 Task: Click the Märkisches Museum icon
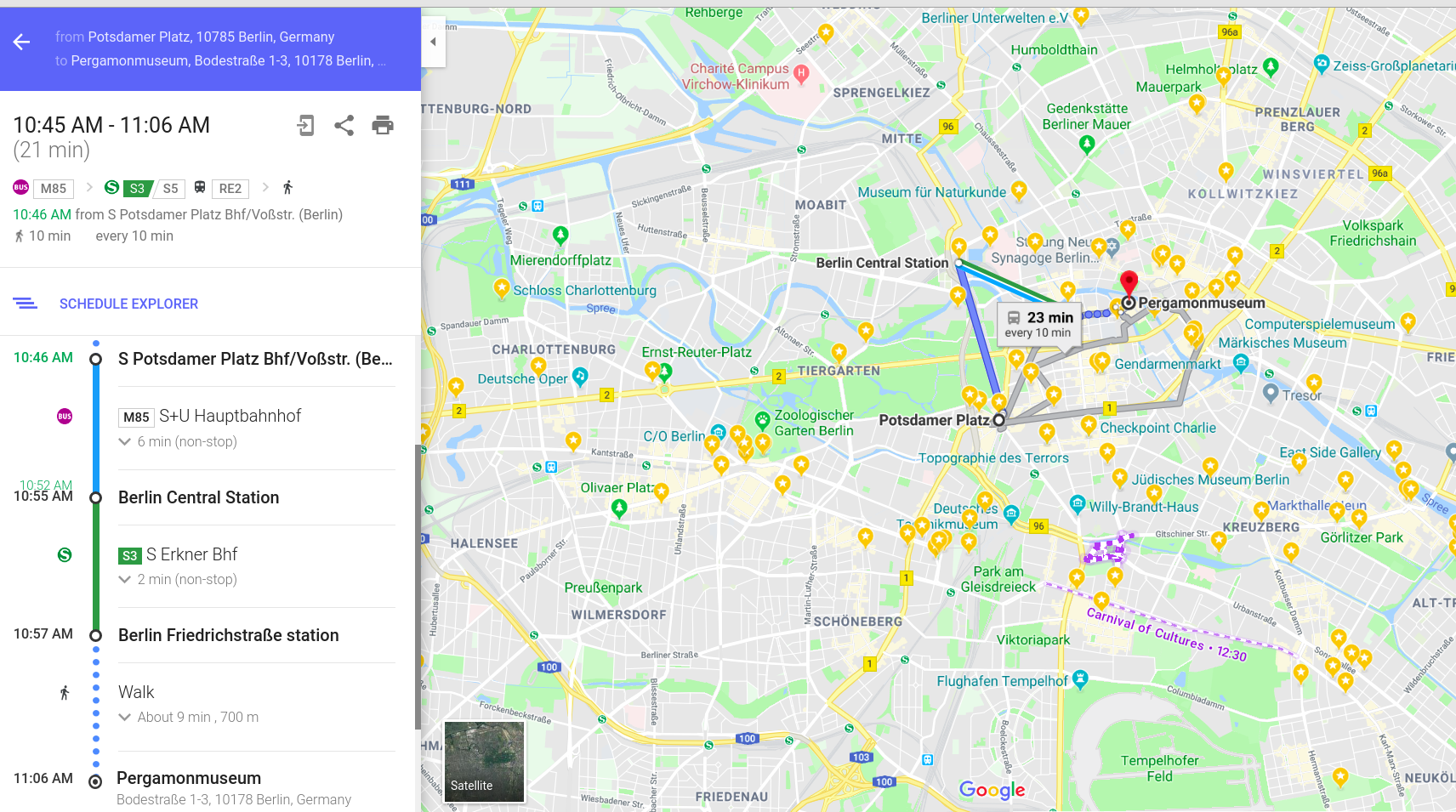tap(1241, 362)
